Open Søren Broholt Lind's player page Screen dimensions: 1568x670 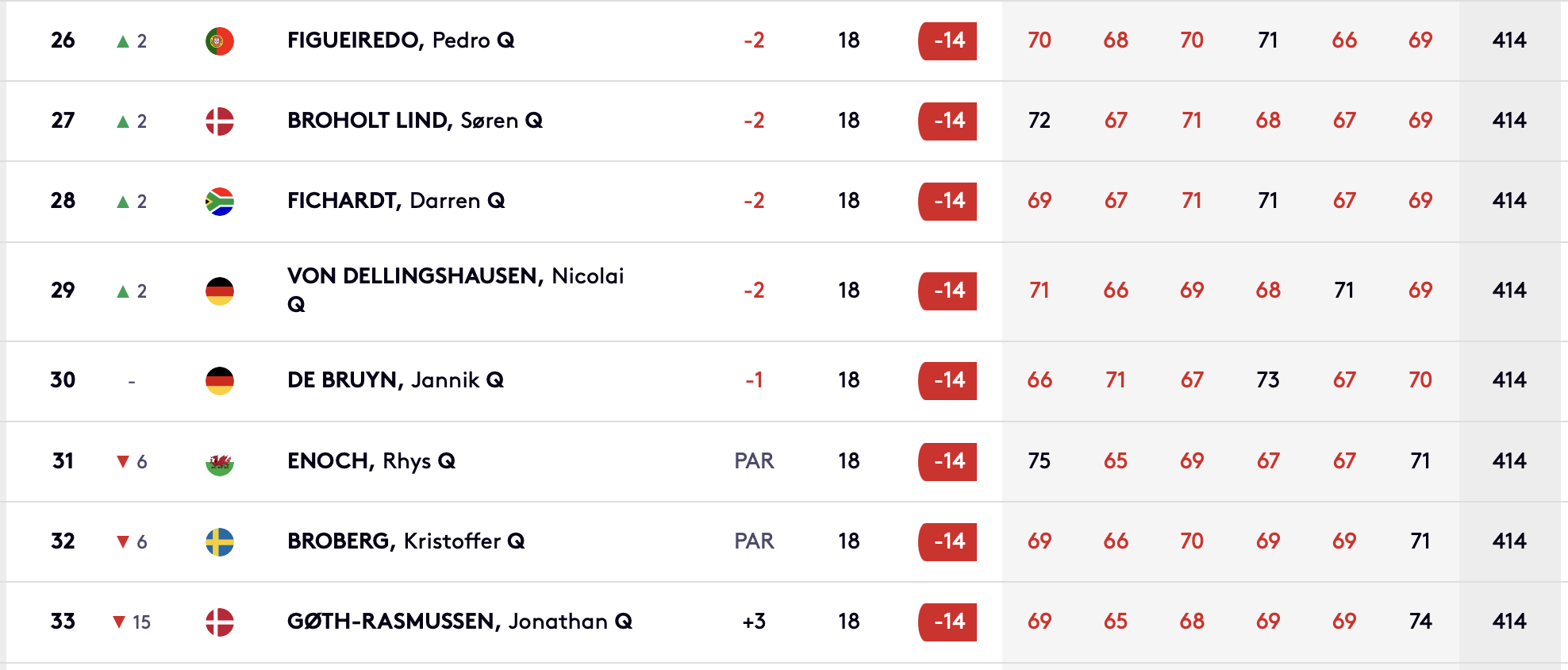pyautogui.click(x=414, y=121)
